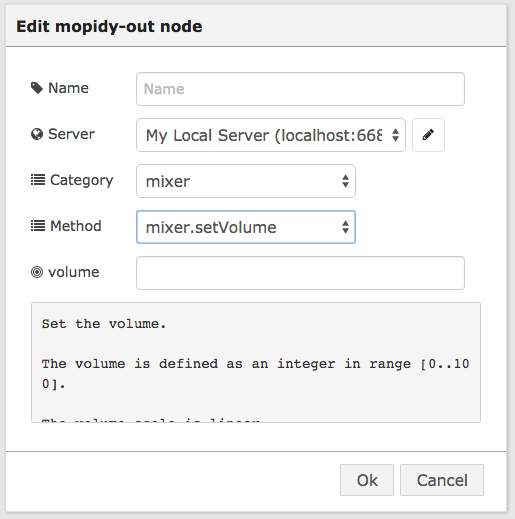This screenshot has width=515, height=519.
Task: Click the volume field label text
Action: coord(74,272)
